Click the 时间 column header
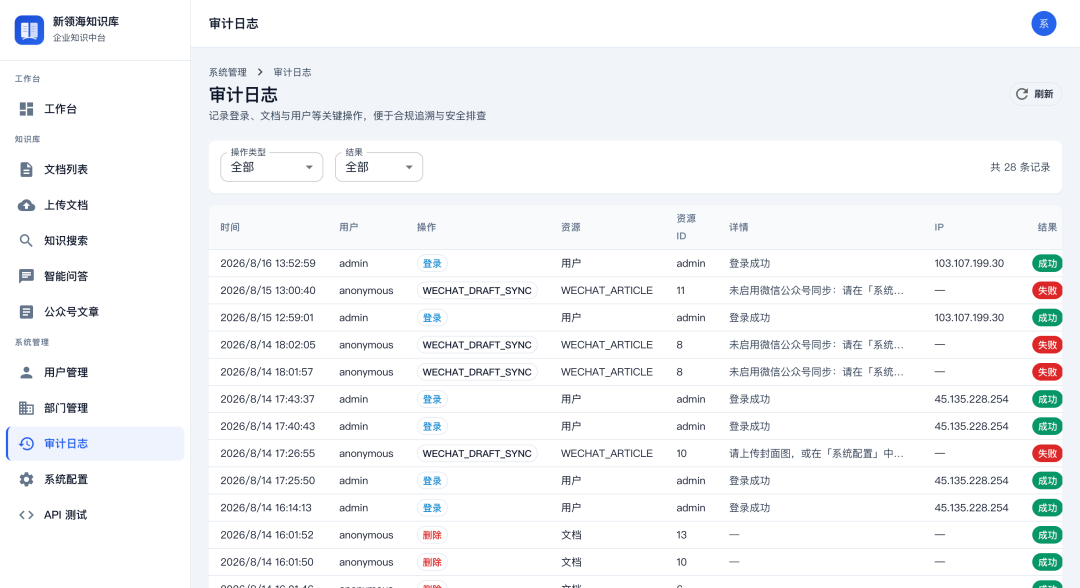1080x588 pixels. [x=230, y=227]
